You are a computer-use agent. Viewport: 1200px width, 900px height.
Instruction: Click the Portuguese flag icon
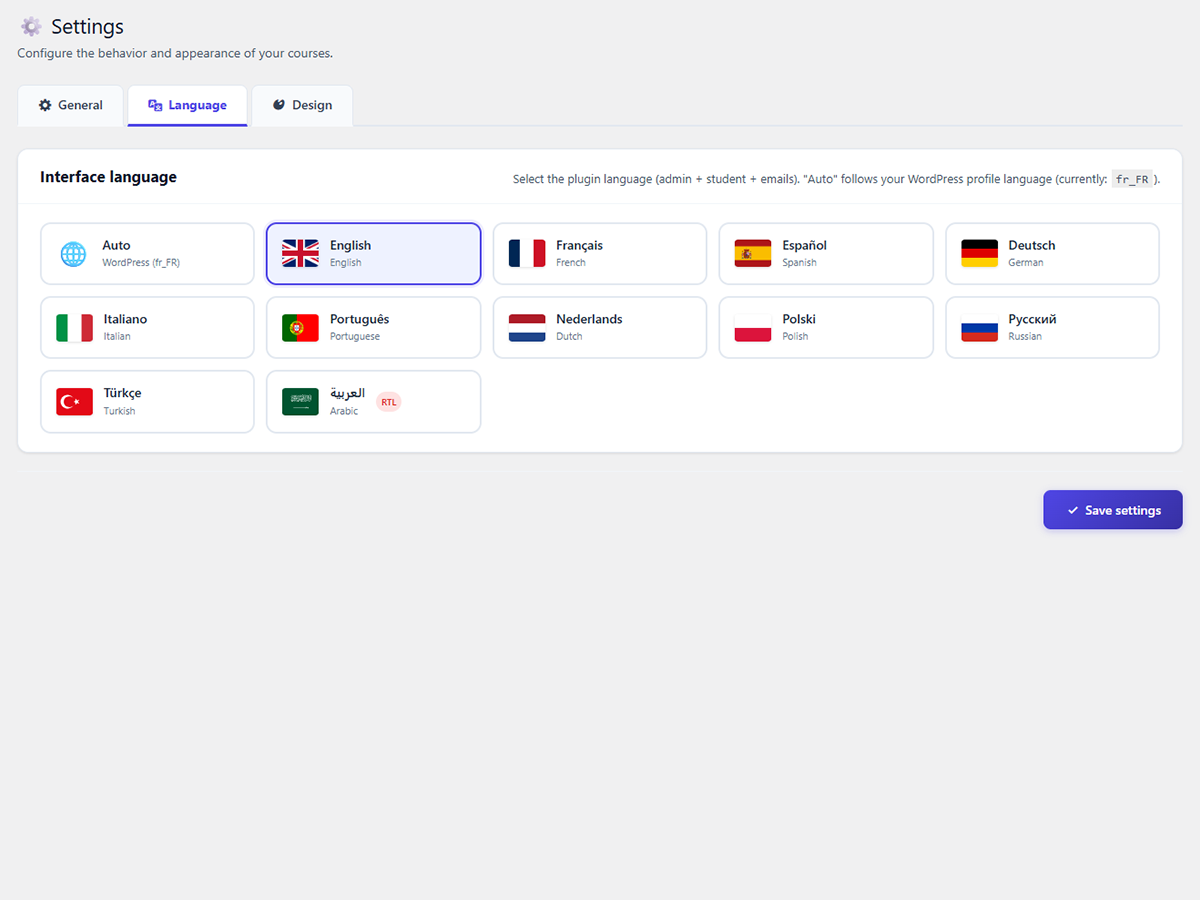(x=300, y=328)
